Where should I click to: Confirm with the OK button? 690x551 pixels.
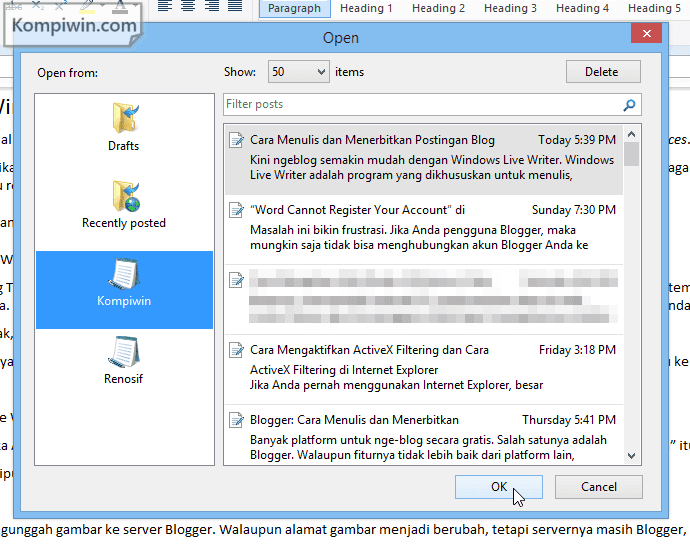coord(499,487)
